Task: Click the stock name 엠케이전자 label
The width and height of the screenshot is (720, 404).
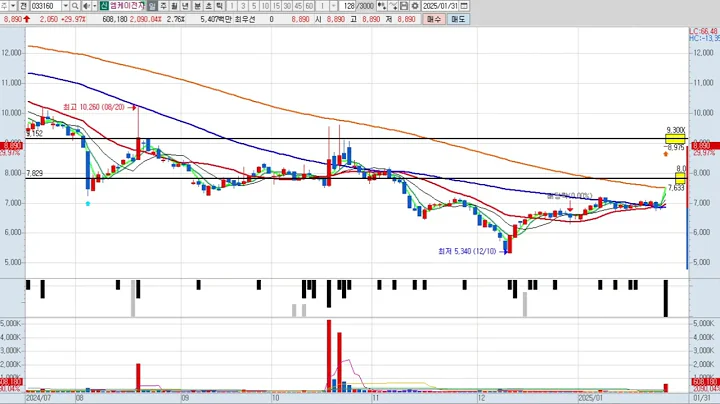Action: (127, 6)
